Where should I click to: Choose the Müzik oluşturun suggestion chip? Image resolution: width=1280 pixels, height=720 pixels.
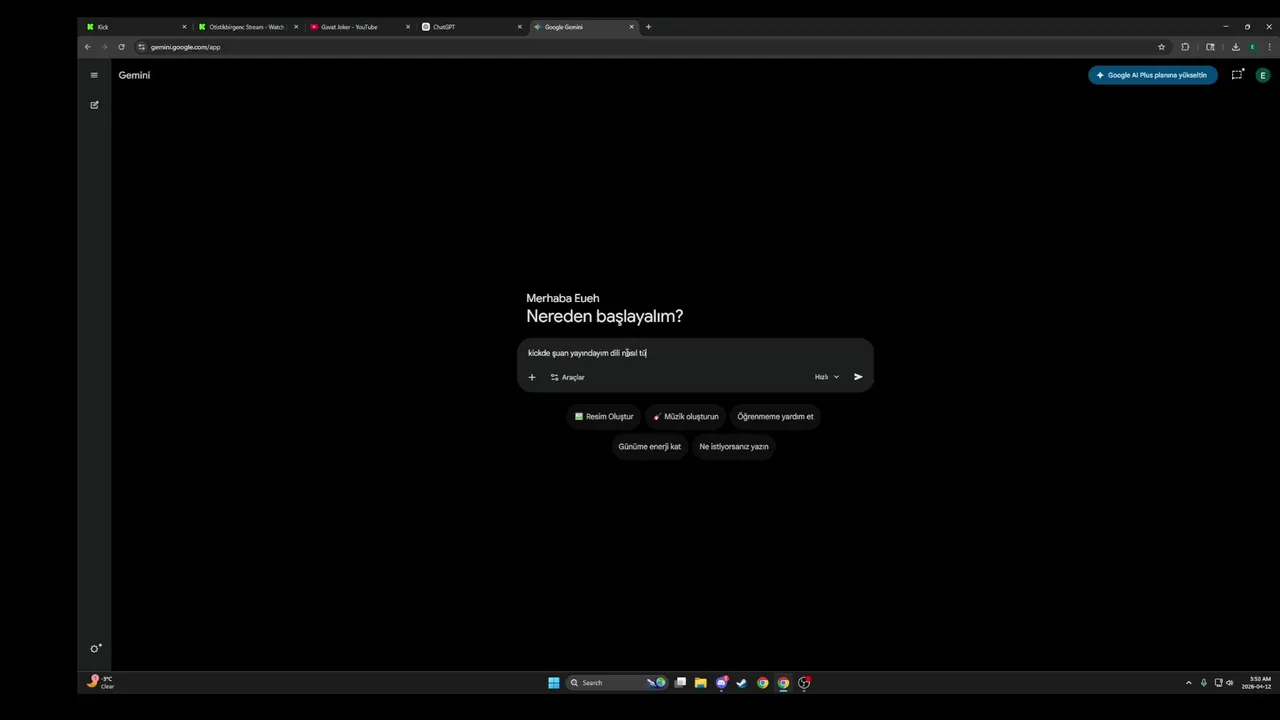pyautogui.click(x=686, y=416)
